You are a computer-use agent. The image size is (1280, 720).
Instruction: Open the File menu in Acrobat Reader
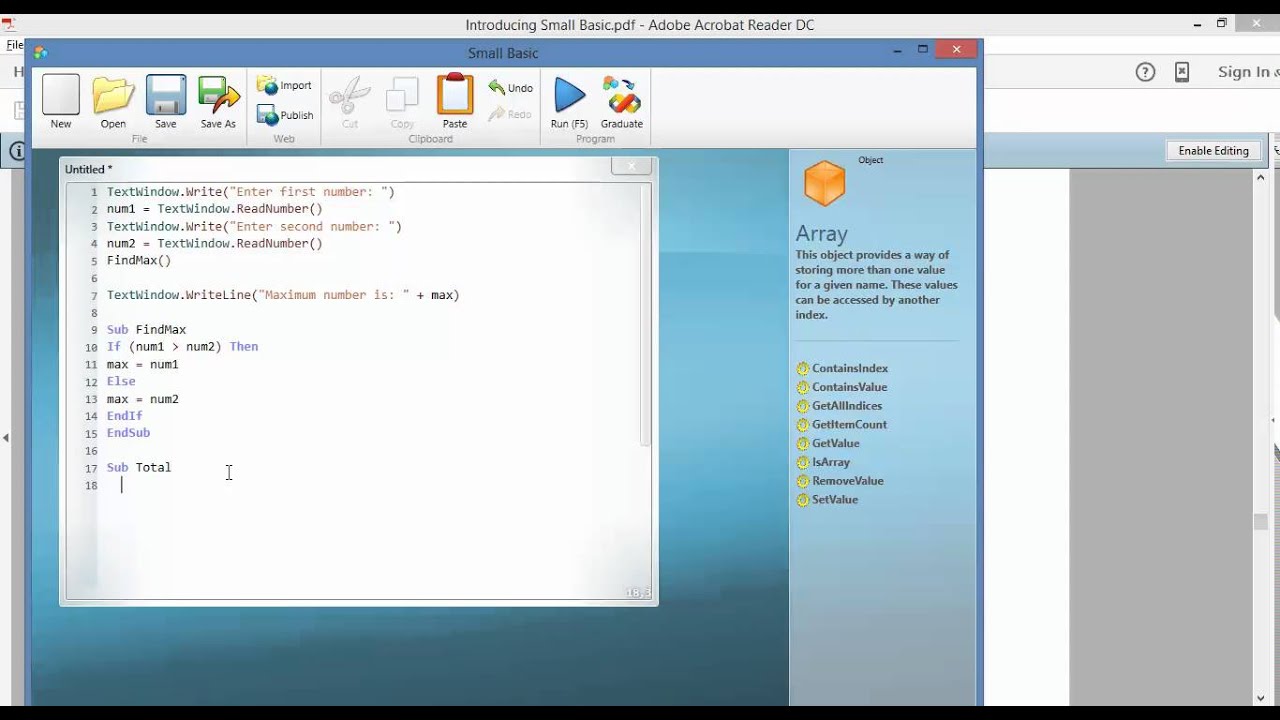tap(14, 45)
